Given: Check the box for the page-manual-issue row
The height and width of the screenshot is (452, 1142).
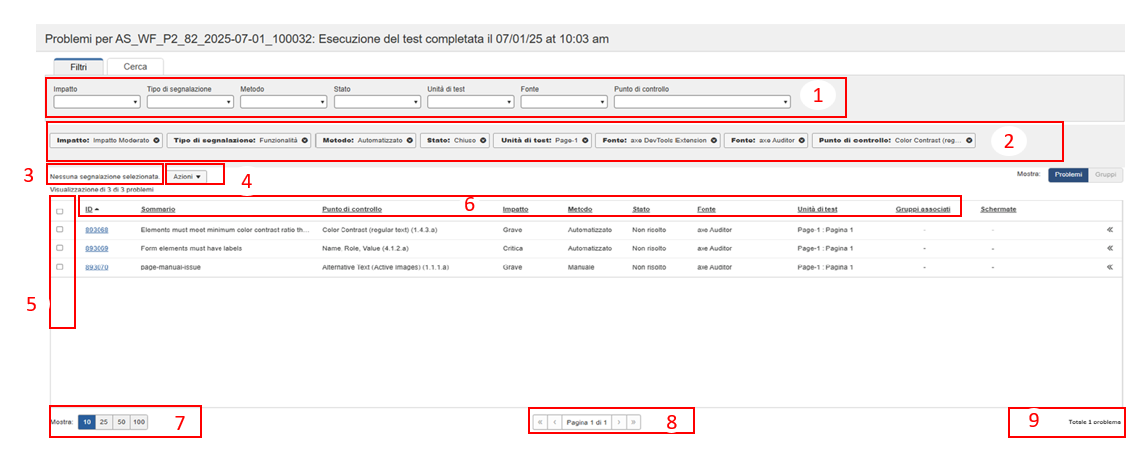Looking at the screenshot, I should click(x=60, y=267).
